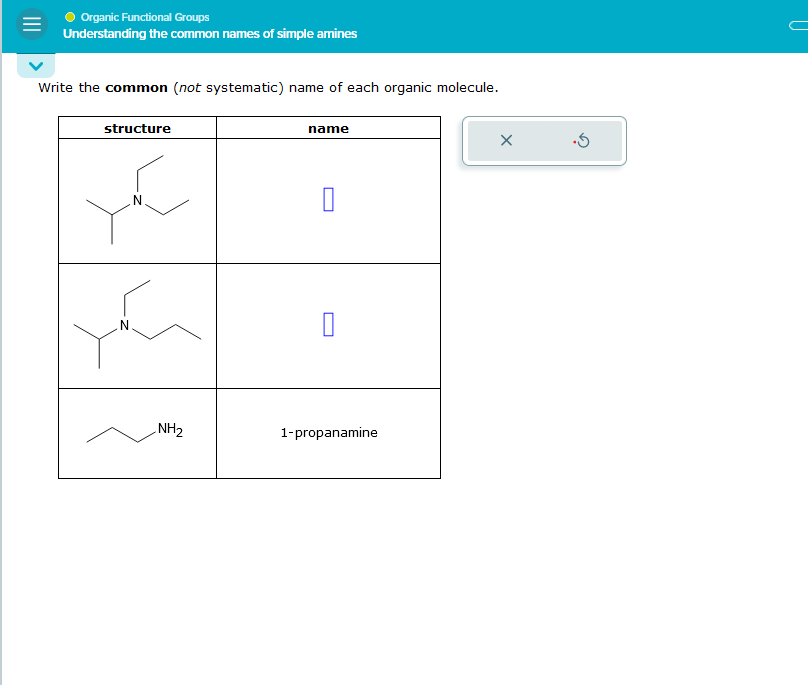Click the reset answer icon

(x=582, y=141)
